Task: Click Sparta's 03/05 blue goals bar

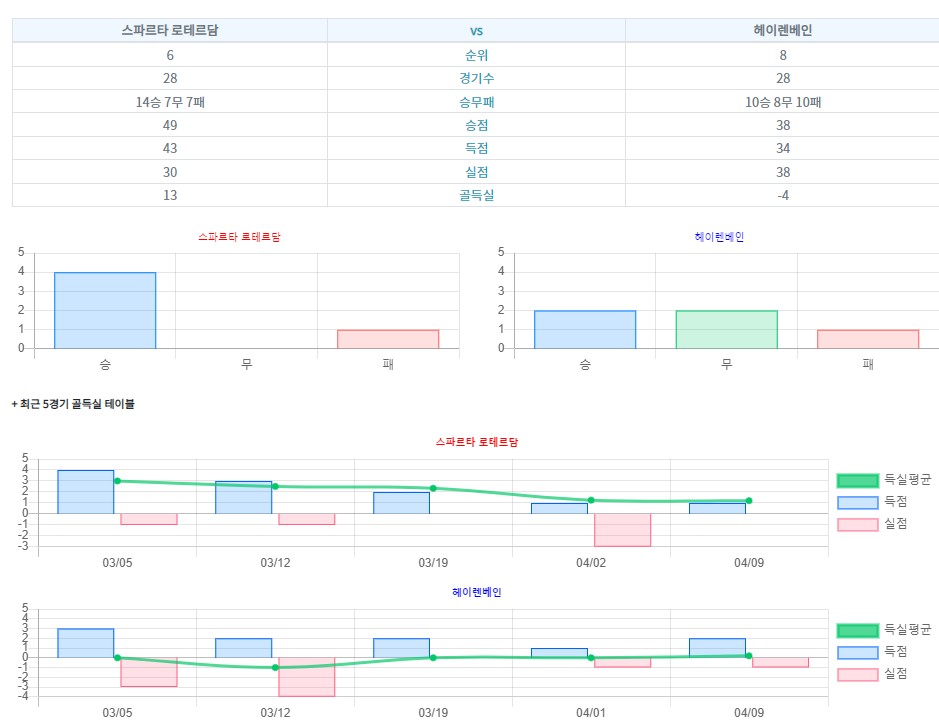Action: point(86,492)
